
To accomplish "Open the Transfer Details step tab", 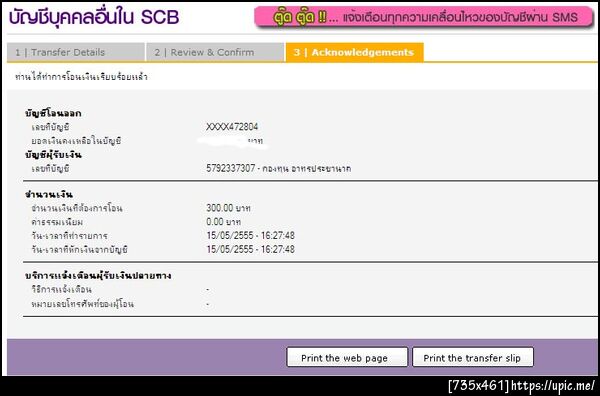I will 76,52.
